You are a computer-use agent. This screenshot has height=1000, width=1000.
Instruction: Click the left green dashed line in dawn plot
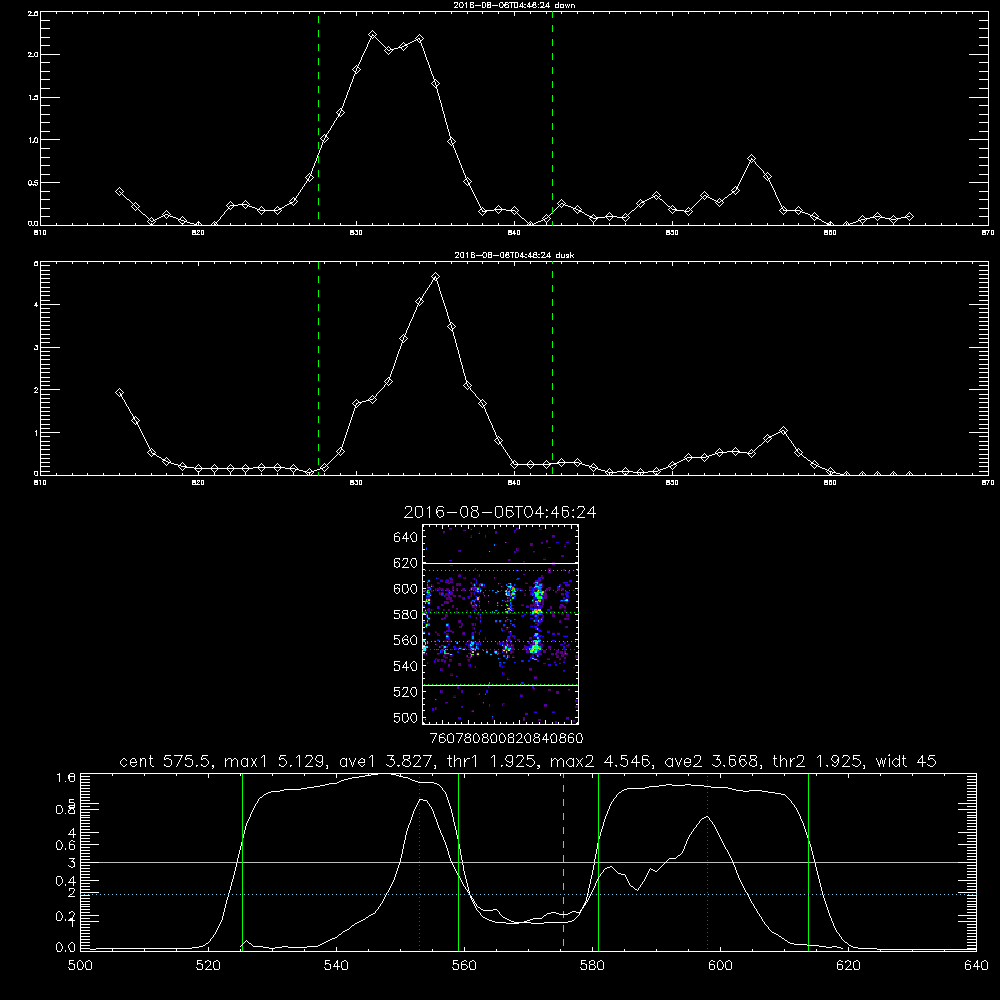(x=318, y=118)
